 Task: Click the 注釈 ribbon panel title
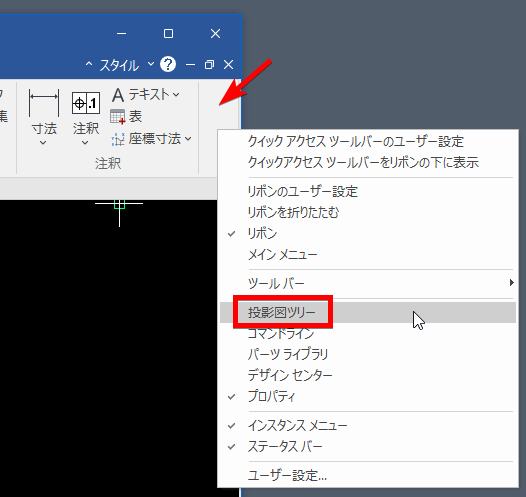[x=108, y=164]
